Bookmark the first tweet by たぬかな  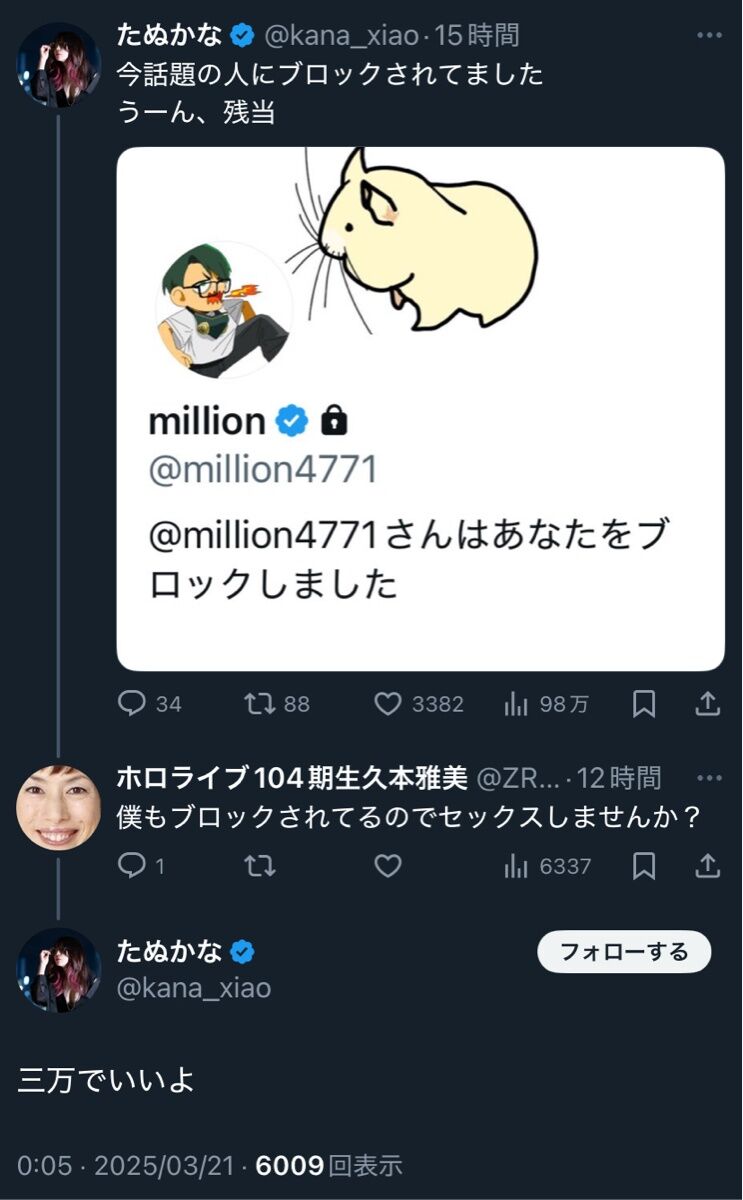[x=644, y=704]
